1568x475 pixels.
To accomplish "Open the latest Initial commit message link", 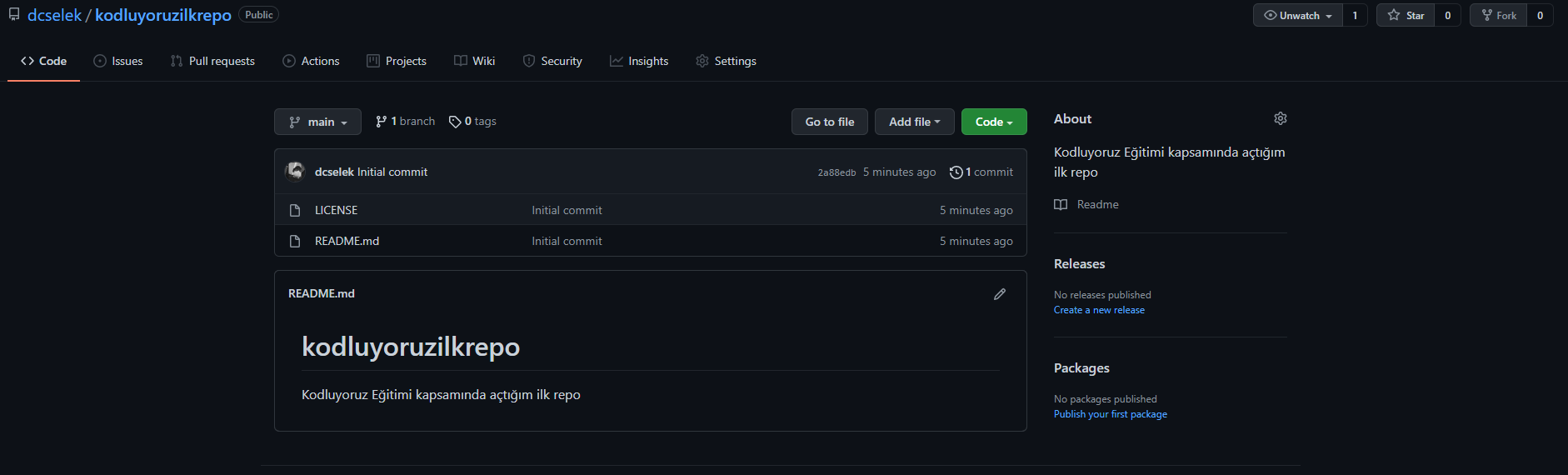I will point(392,172).
